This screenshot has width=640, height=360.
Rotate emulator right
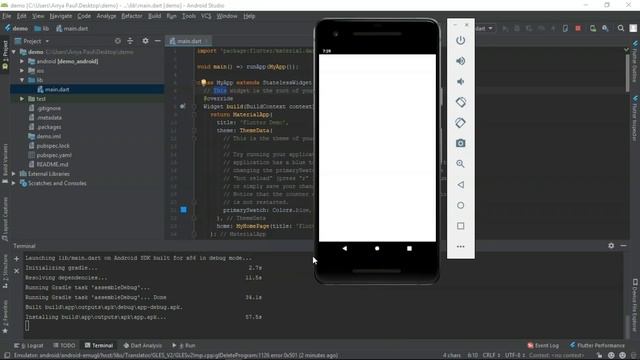(x=460, y=122)
